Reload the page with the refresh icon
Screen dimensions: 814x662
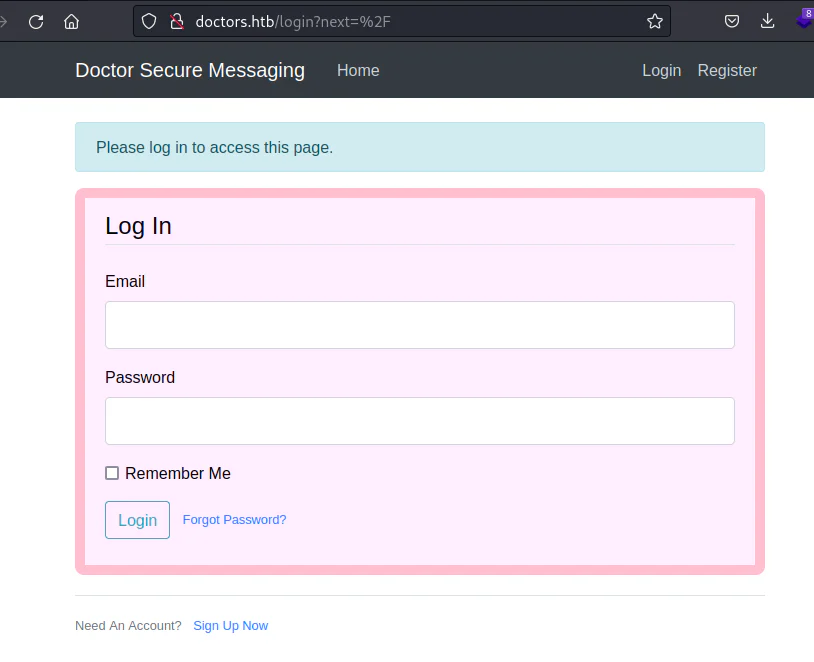point(36,22)
